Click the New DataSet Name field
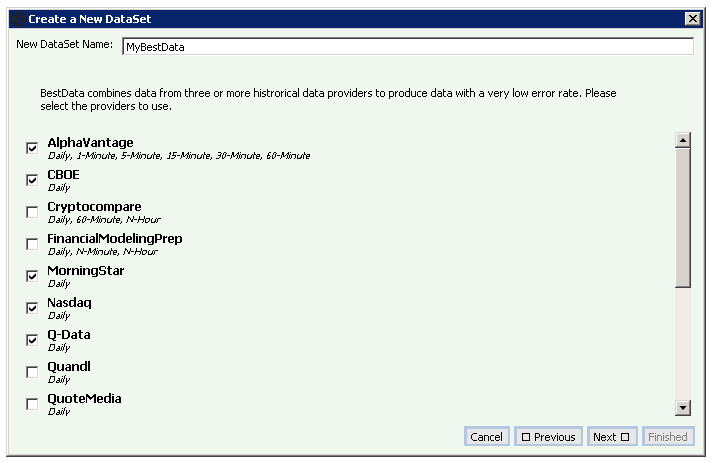 pos(407,46)
